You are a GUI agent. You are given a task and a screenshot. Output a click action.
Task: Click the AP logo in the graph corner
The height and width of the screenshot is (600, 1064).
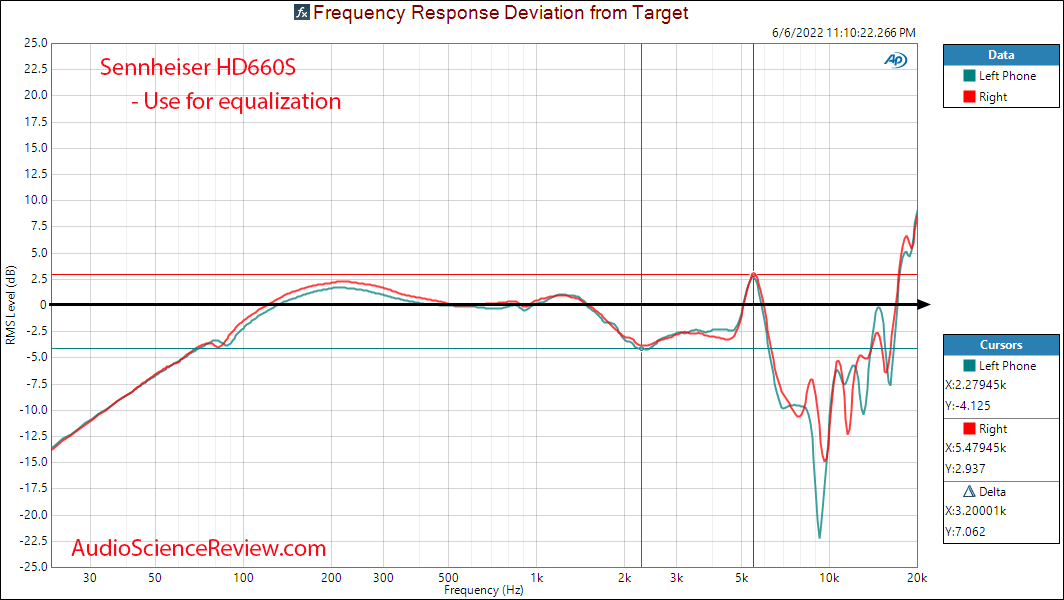(895, 60)
